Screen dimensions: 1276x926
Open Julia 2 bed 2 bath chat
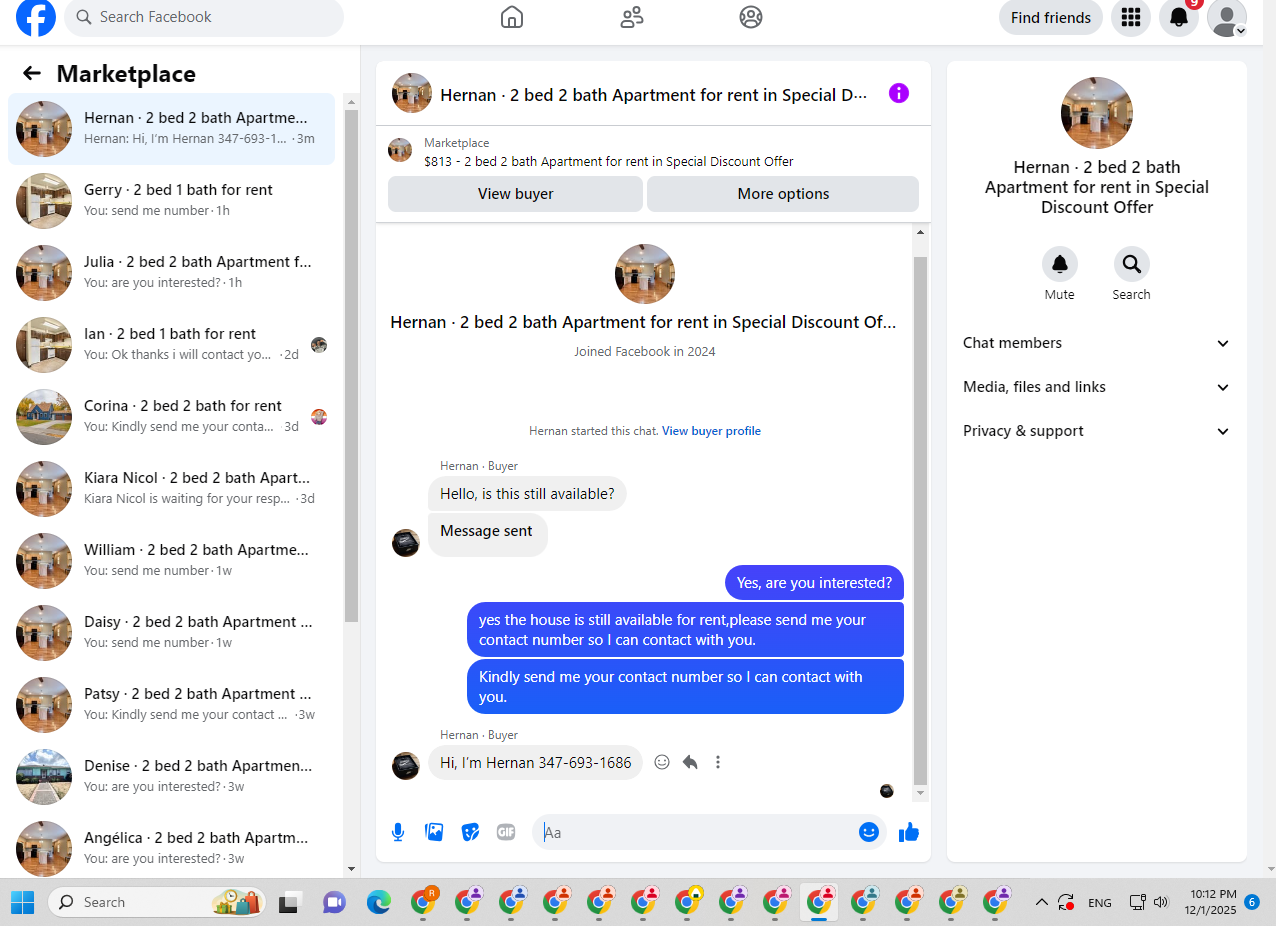pos(172,273)
